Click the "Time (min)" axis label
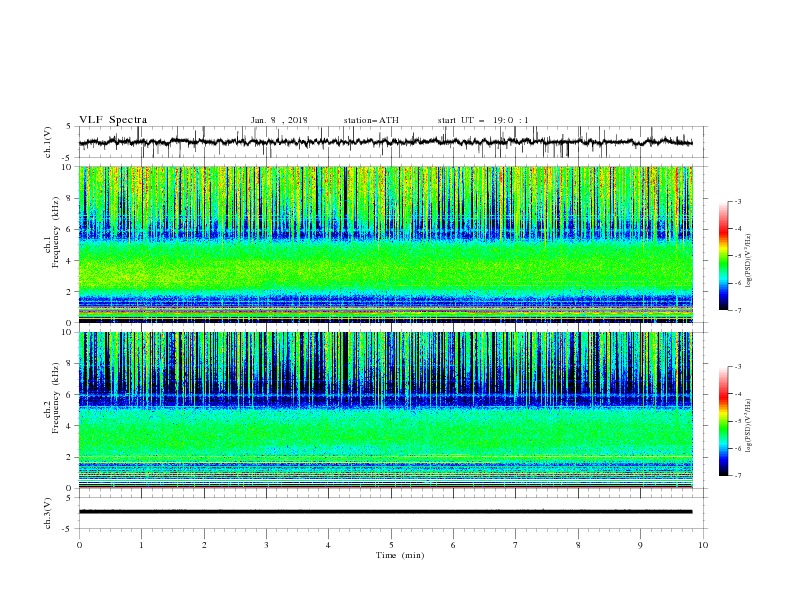Image resolution: width=792 pixels, height=612 pixels. click(x=400, y=555)
